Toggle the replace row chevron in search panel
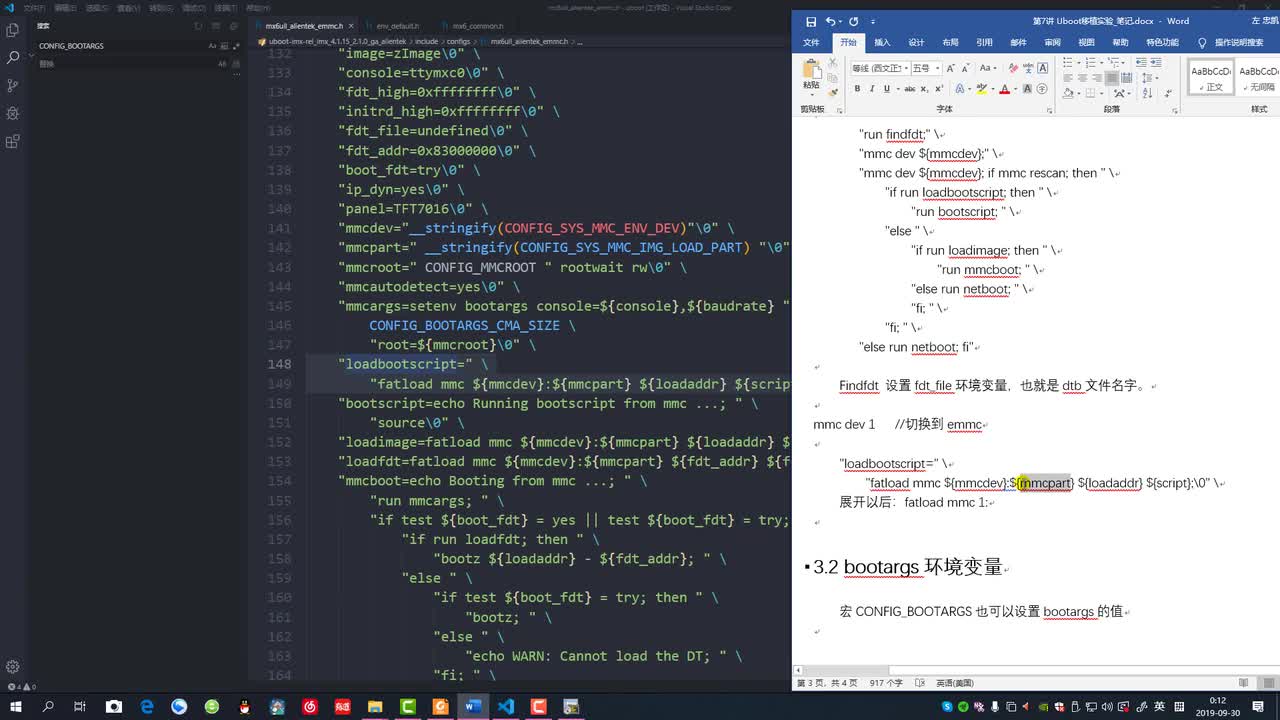The image size is (1280, 720). point(30,55)
